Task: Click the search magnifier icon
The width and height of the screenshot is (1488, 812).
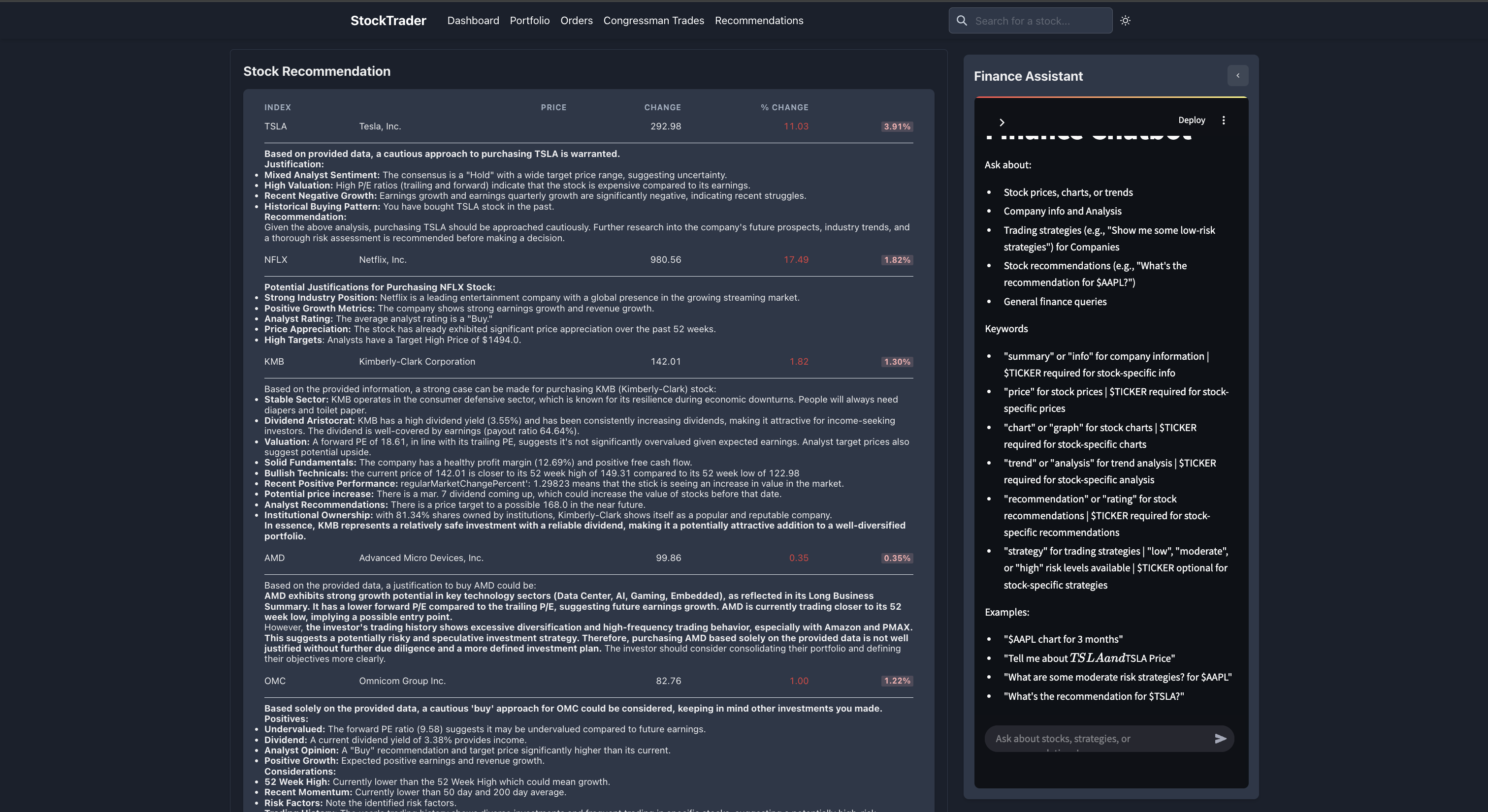Action: coord(962,21)
